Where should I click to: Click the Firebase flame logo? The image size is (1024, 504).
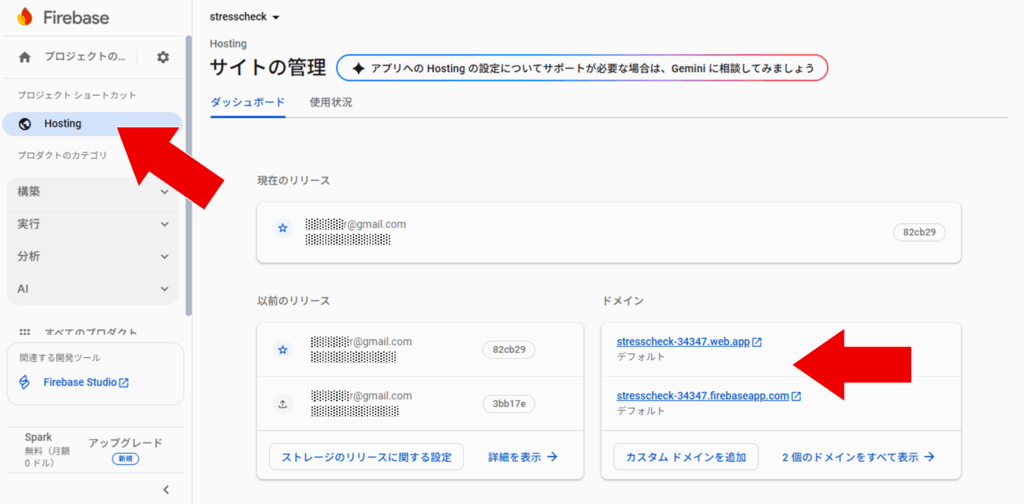click(x=25, y=17)
